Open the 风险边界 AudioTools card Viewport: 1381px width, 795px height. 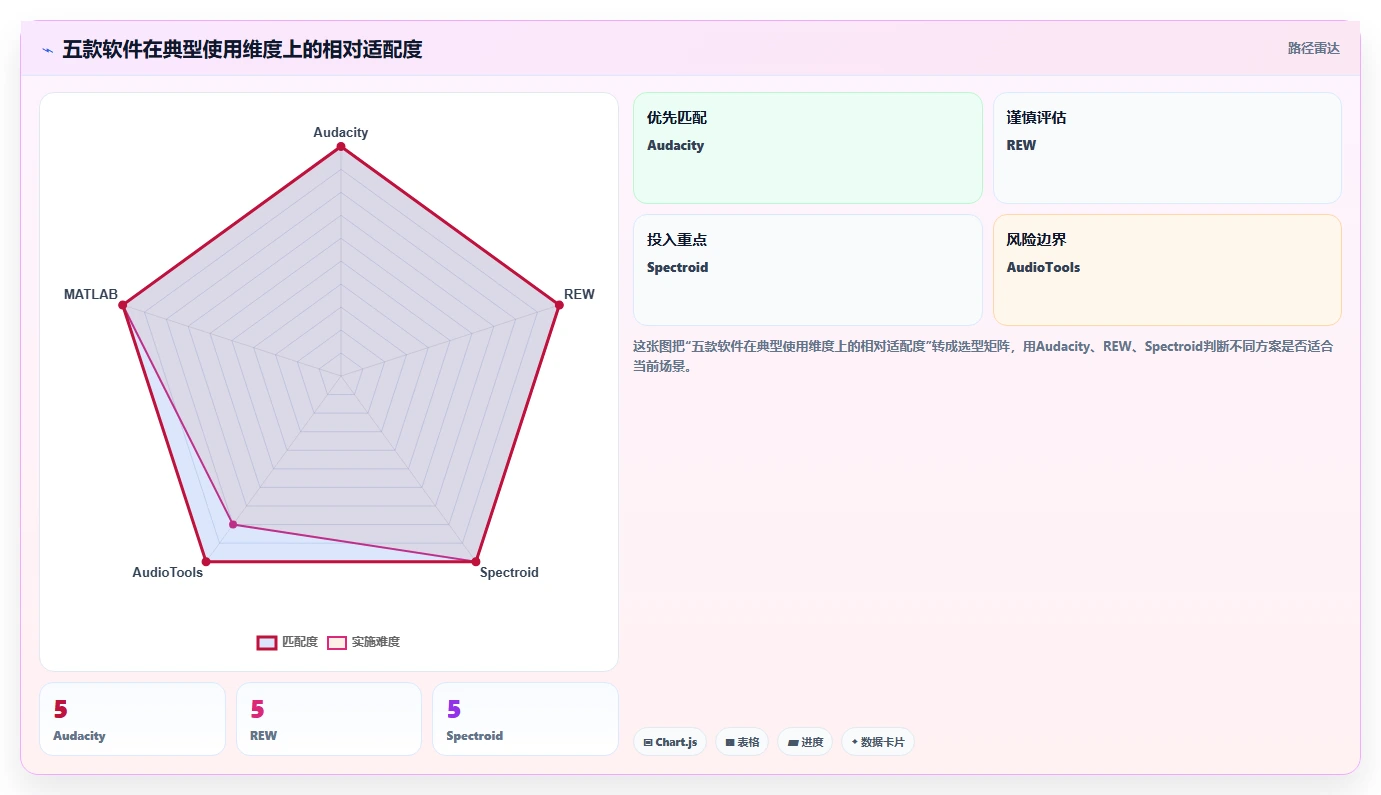[1167, 270]
